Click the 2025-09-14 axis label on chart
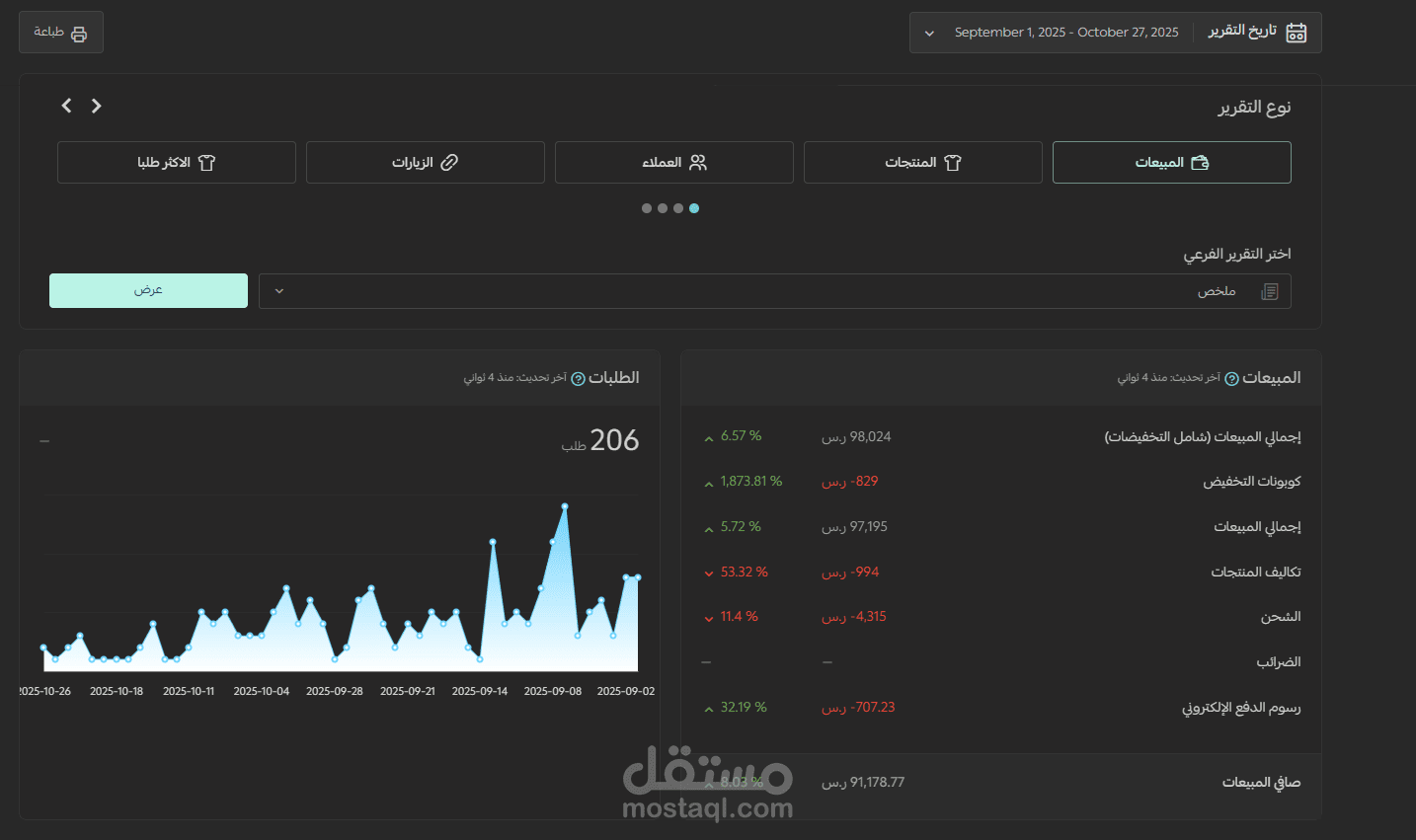 point(480,691)
